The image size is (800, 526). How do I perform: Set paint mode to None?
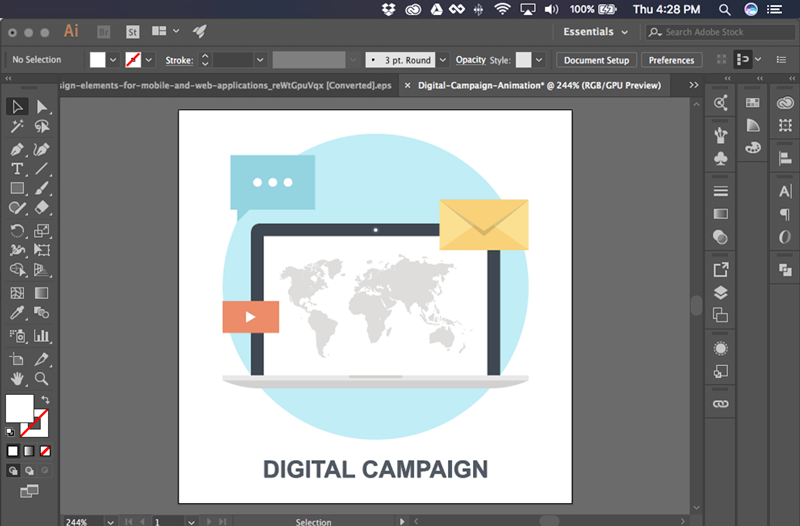tap(46, 451)
